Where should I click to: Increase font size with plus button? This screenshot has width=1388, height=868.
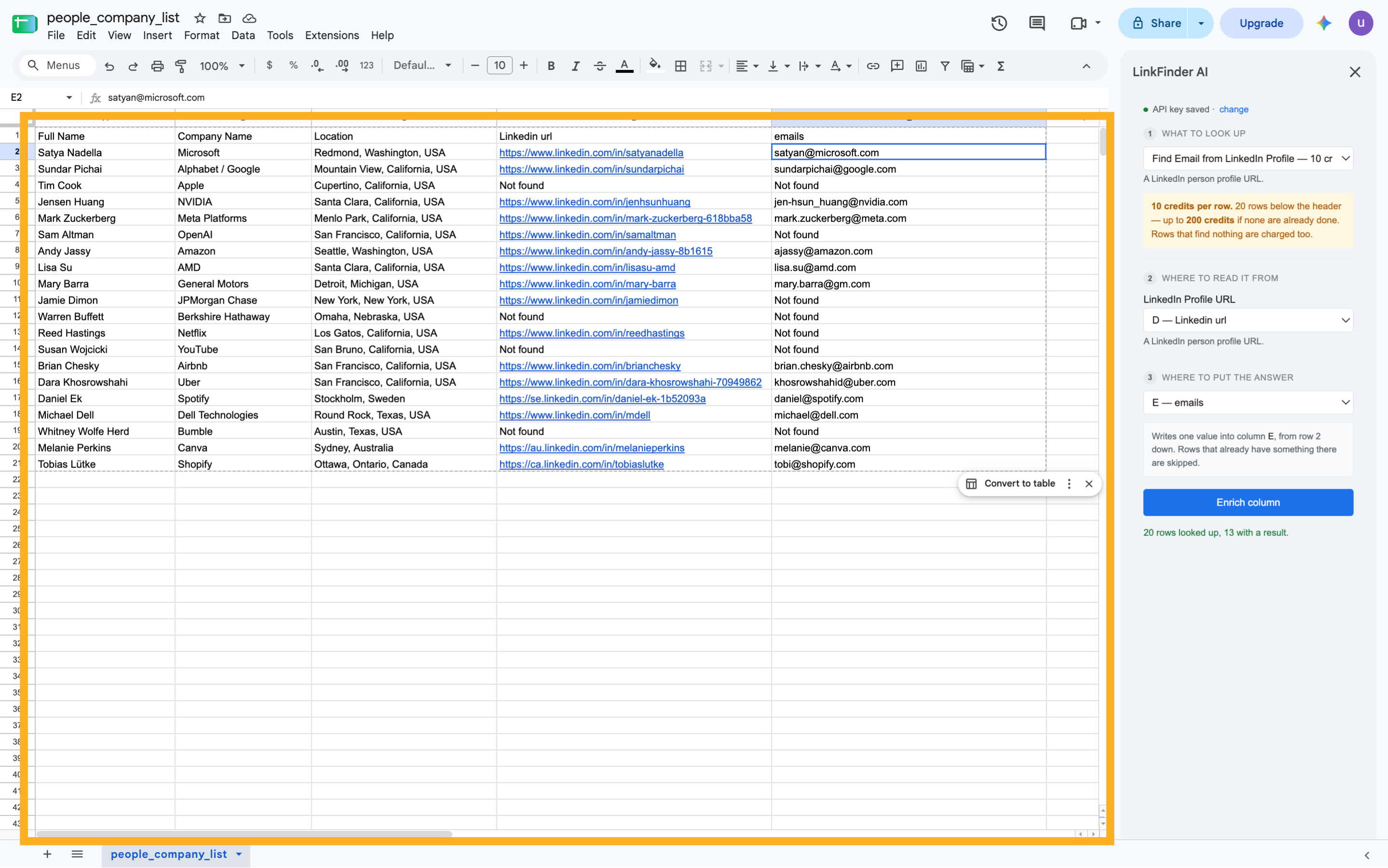523,66
